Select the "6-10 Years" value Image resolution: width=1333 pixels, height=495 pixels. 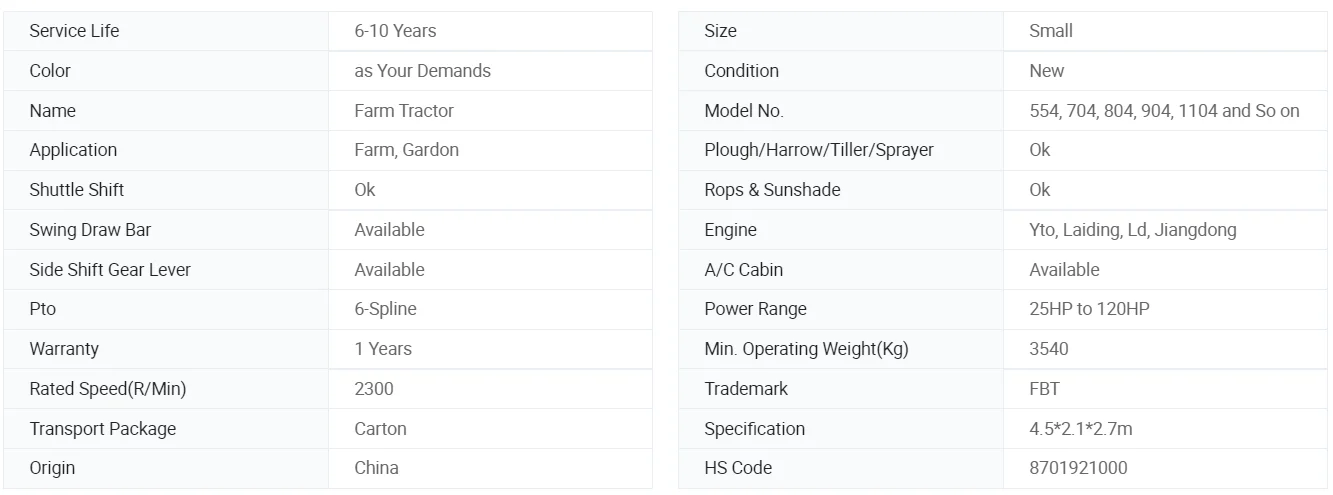coord(395,31)
